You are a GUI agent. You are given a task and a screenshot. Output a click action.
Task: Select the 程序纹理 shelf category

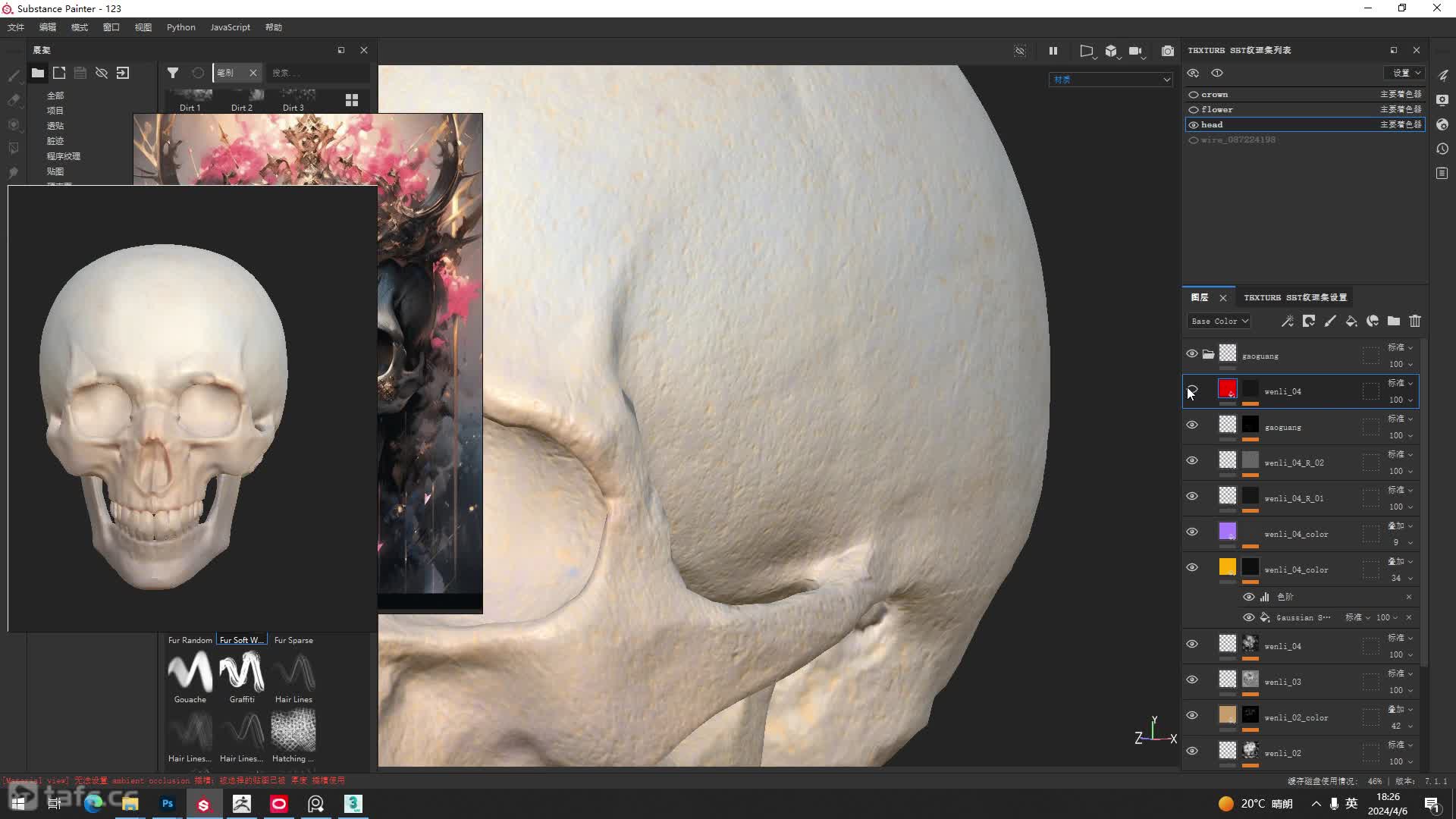pyautogui.click(x=64, y=156)
